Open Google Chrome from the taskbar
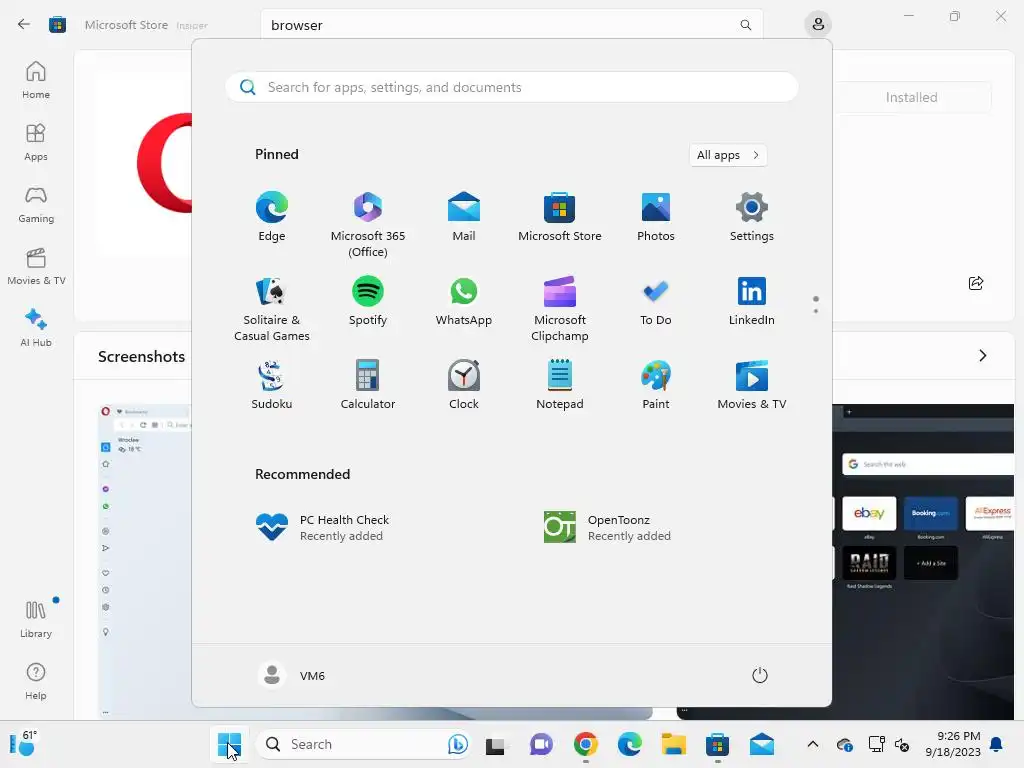 [586, 744]
